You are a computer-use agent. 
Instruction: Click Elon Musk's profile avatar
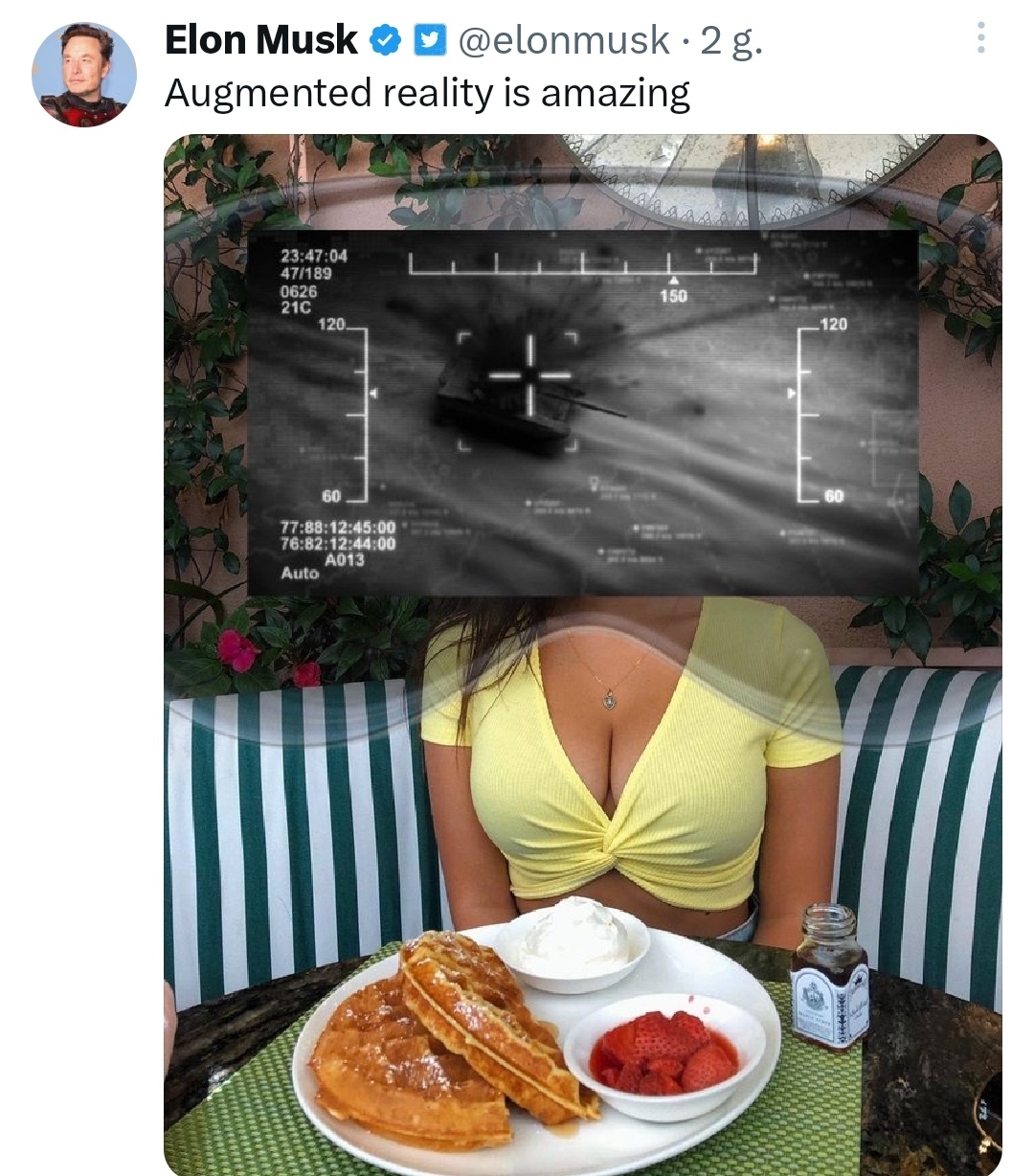pyautogui.click(x=84, y=75)
